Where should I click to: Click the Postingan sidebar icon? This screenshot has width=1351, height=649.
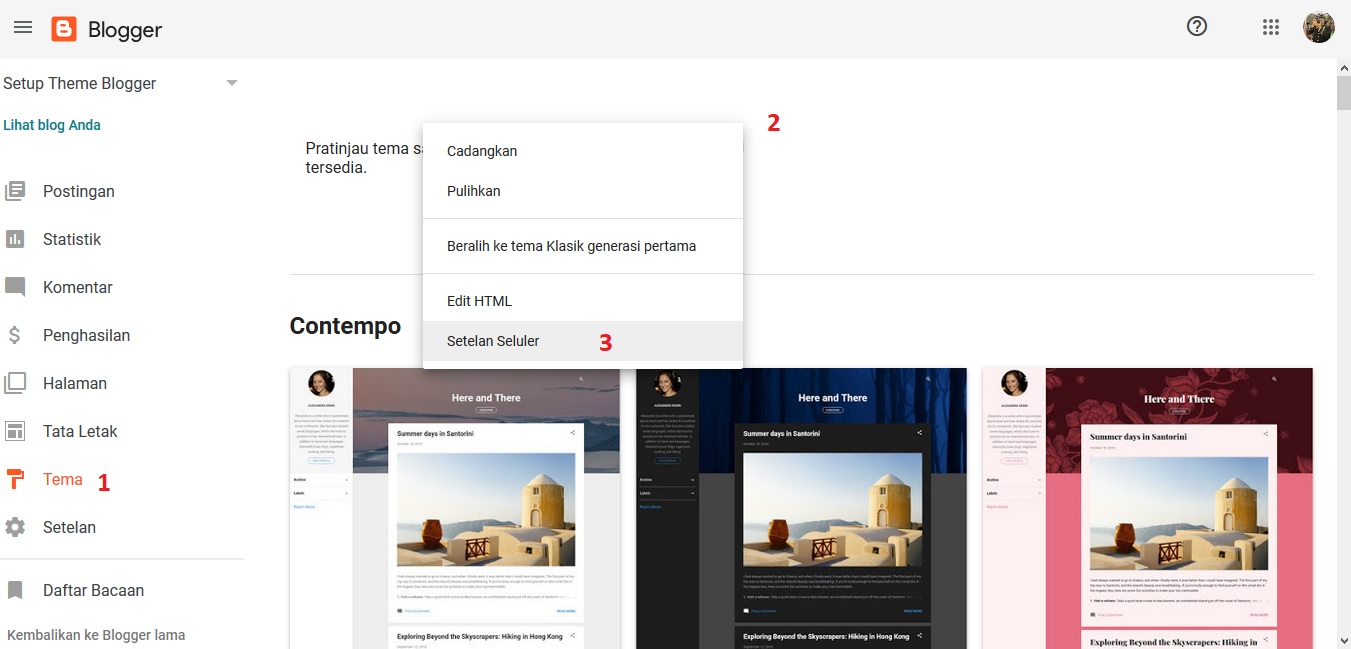pyautogui.click(x=15, y=191)
